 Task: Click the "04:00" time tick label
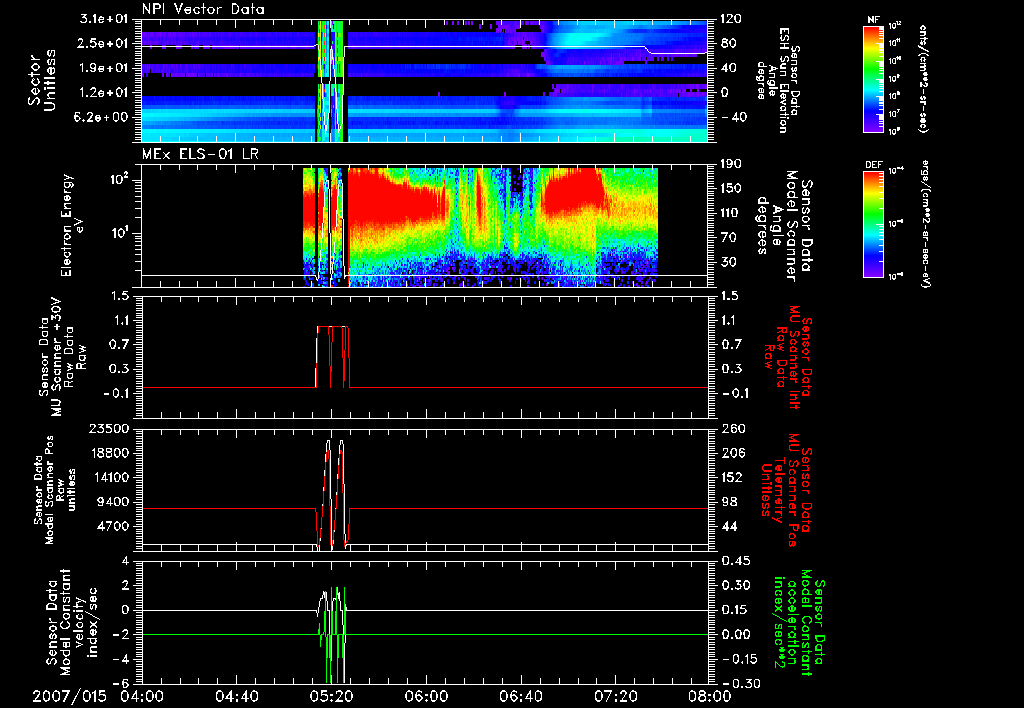pyautogui.click(x=142, y=696)
